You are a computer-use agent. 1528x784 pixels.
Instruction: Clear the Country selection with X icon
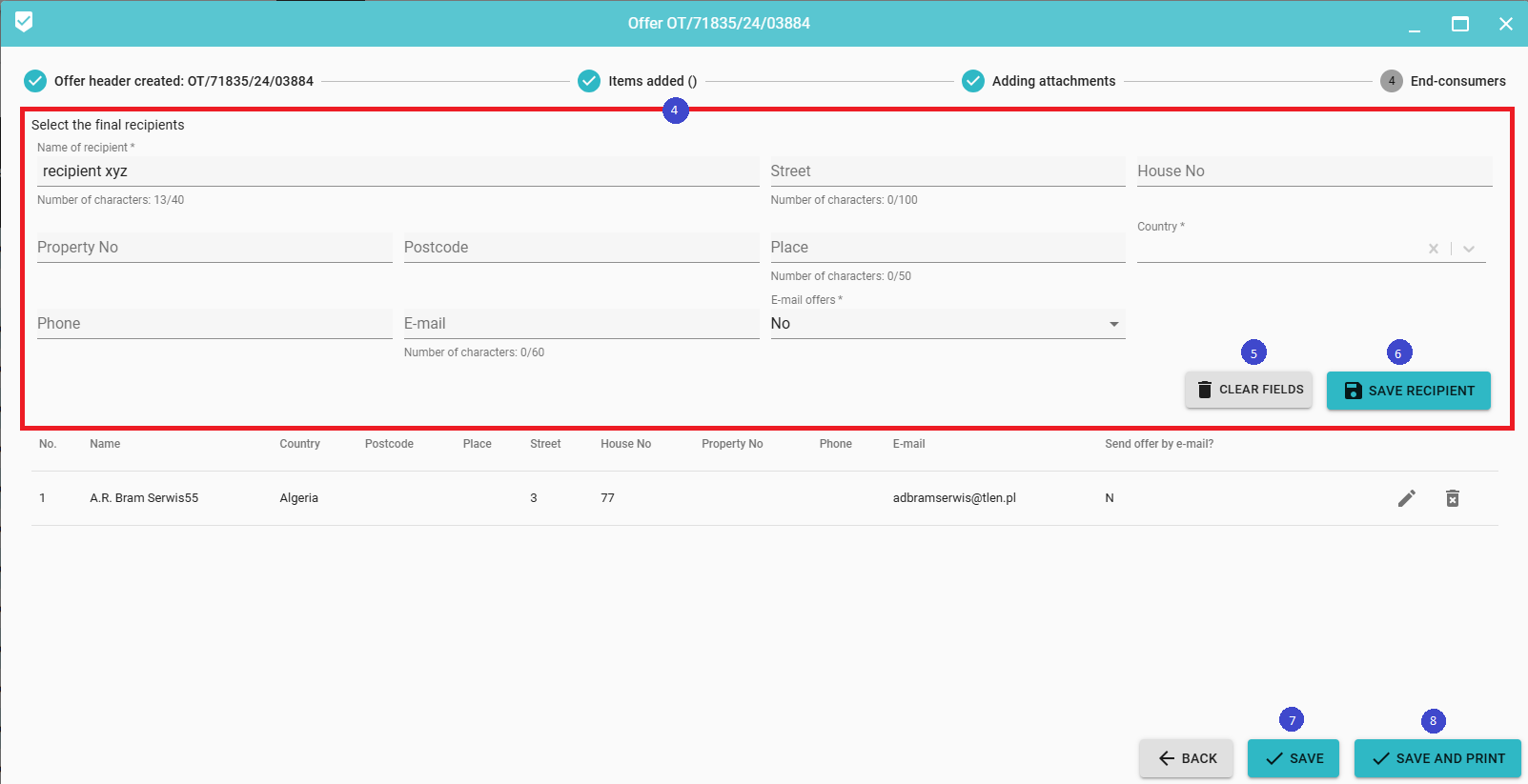tap(1433, 249)
